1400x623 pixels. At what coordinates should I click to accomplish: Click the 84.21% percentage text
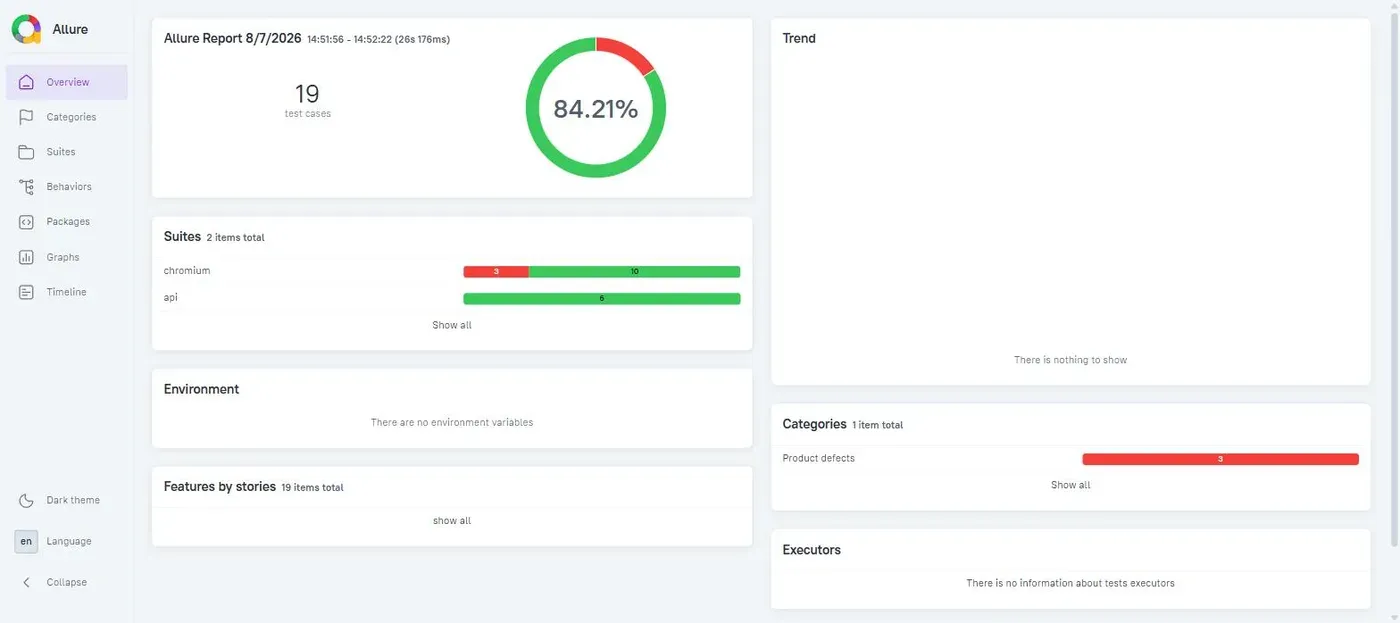(596, 108)
